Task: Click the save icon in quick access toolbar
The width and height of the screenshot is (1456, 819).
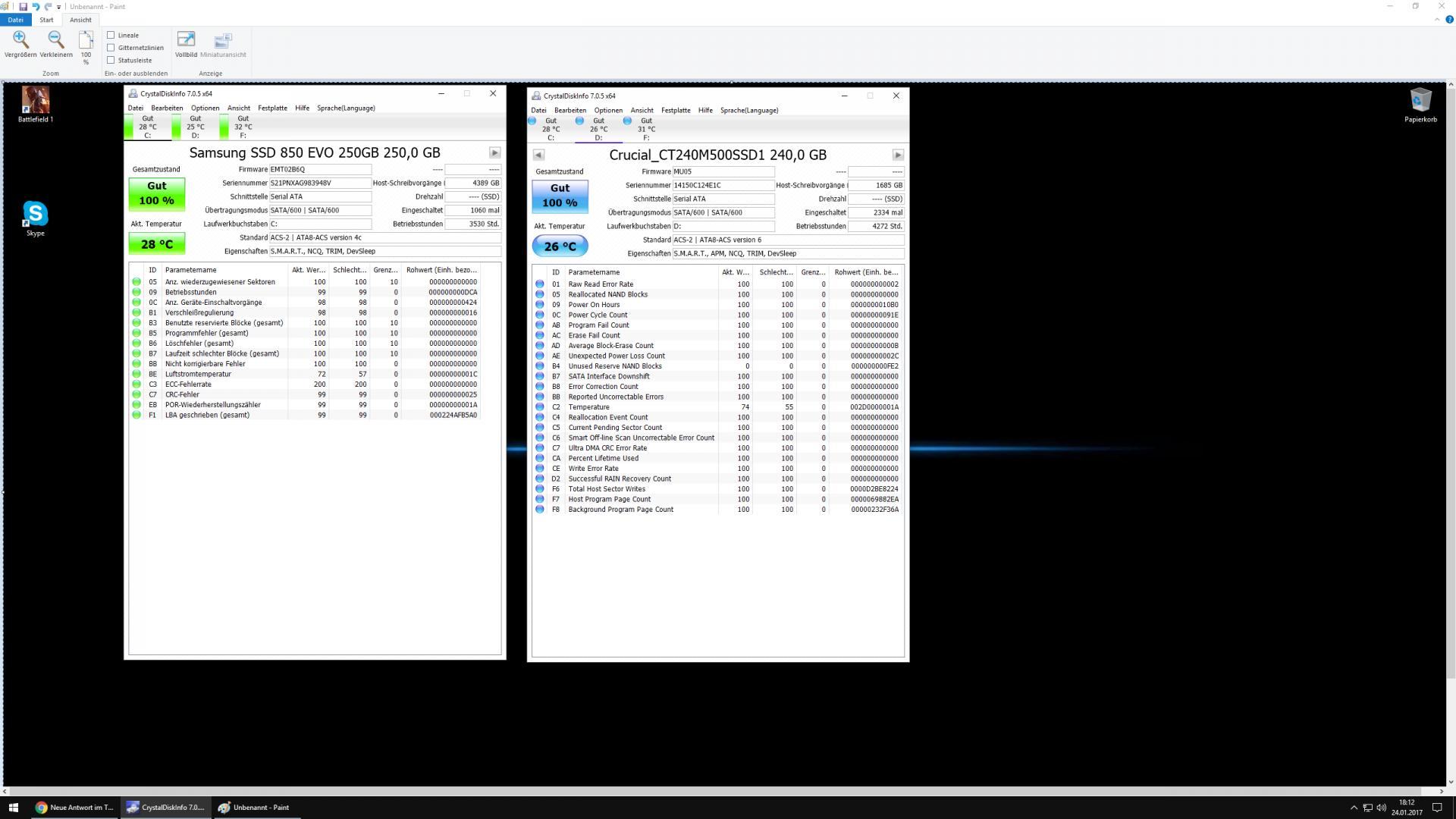Action: (x=24, y=6)
